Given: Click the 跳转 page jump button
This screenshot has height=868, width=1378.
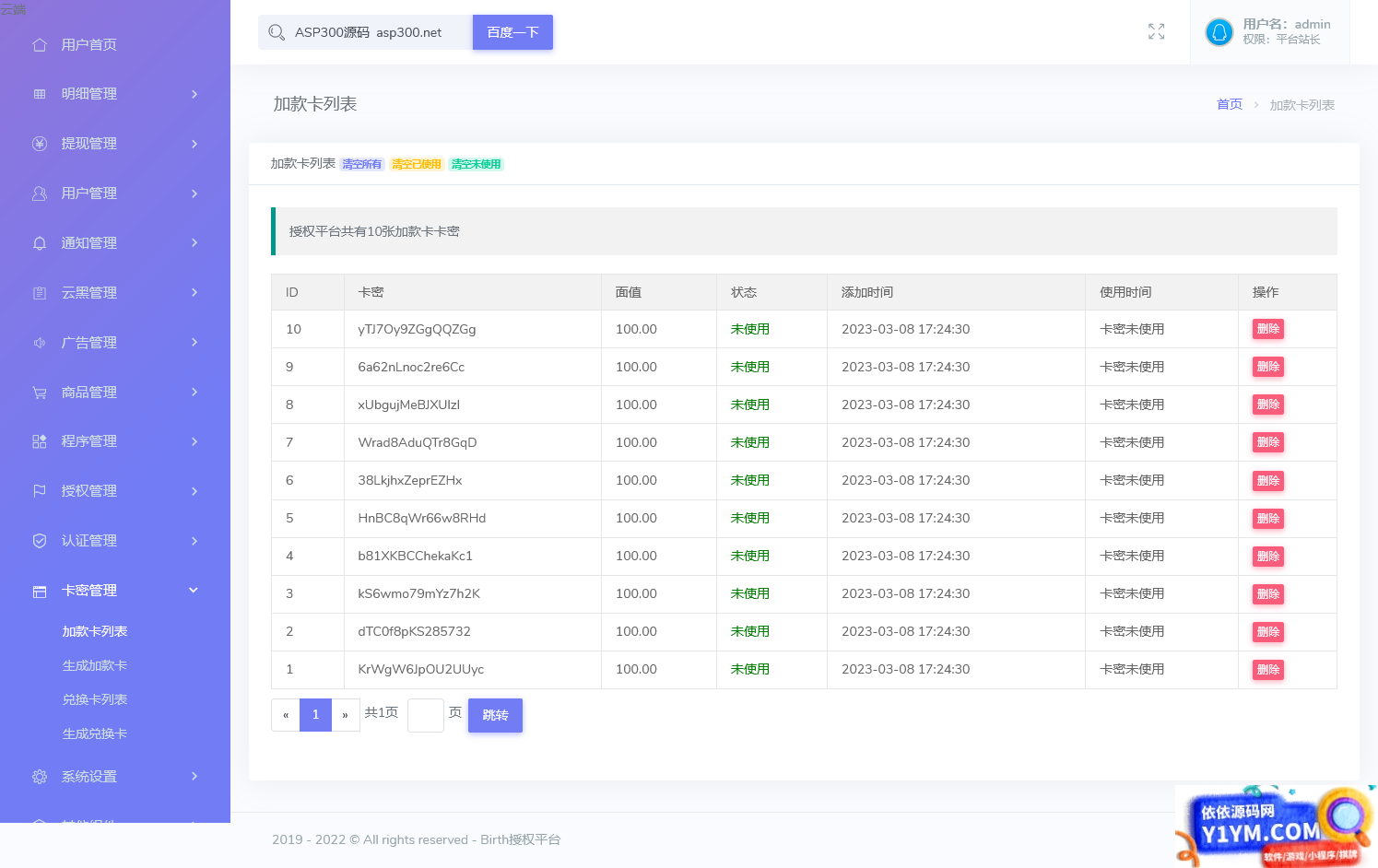Looking at the screenshot, I should (495, 715).
